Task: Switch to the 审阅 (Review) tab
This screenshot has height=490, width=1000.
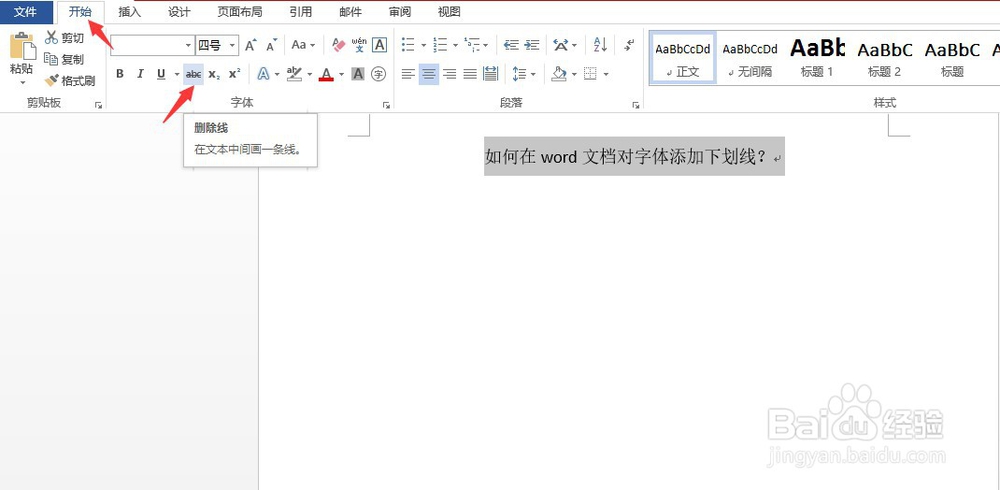Action: tap(400, 11)
